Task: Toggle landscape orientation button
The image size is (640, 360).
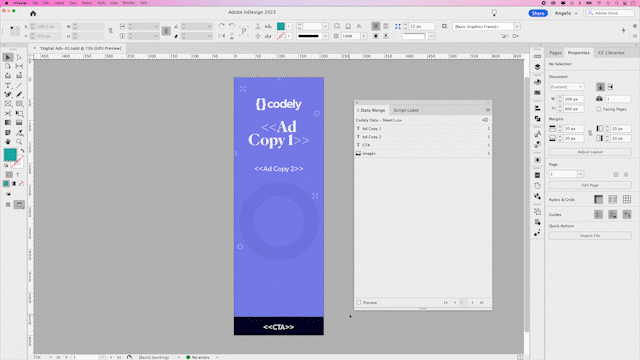Action: pos(610,87)
